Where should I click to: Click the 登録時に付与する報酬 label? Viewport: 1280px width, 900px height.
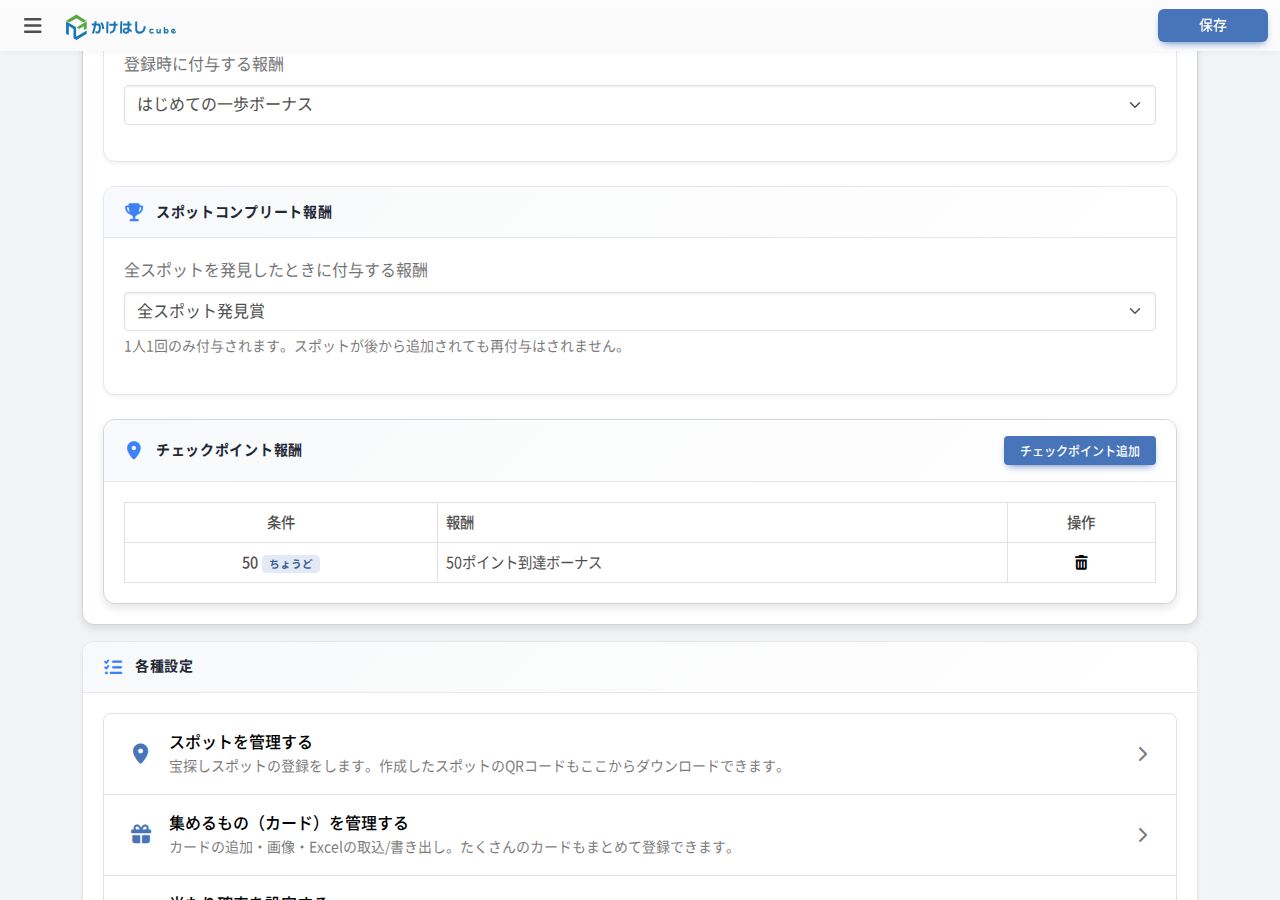pyautogui.click(x=204, y=64)
